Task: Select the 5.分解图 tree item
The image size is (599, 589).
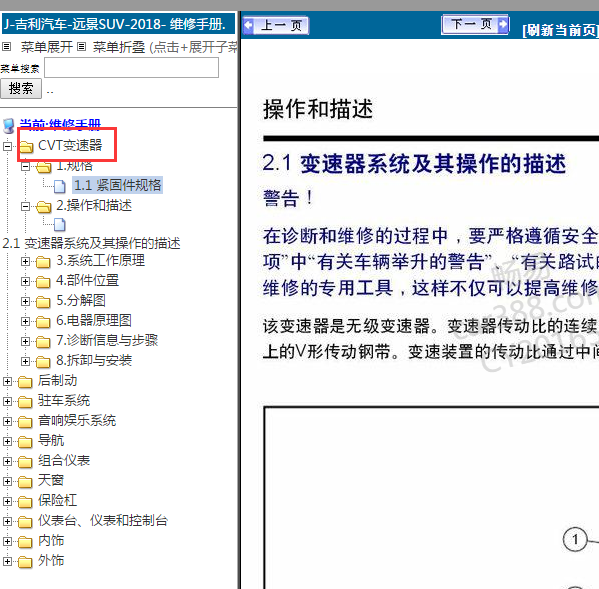Action: (81, 300)
